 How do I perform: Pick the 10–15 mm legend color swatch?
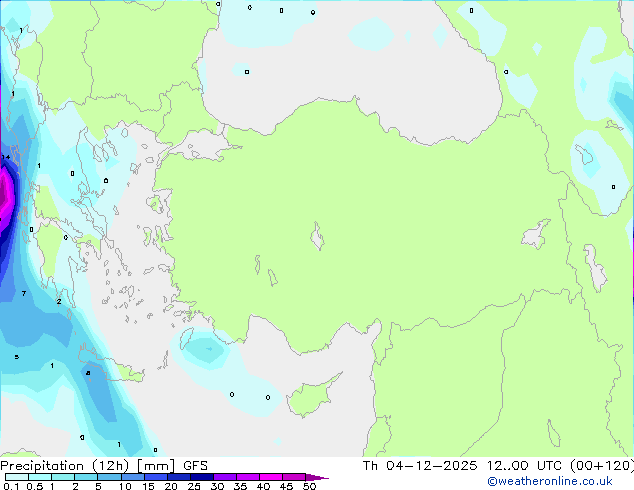pyautogui.click(x=132, y=477)
